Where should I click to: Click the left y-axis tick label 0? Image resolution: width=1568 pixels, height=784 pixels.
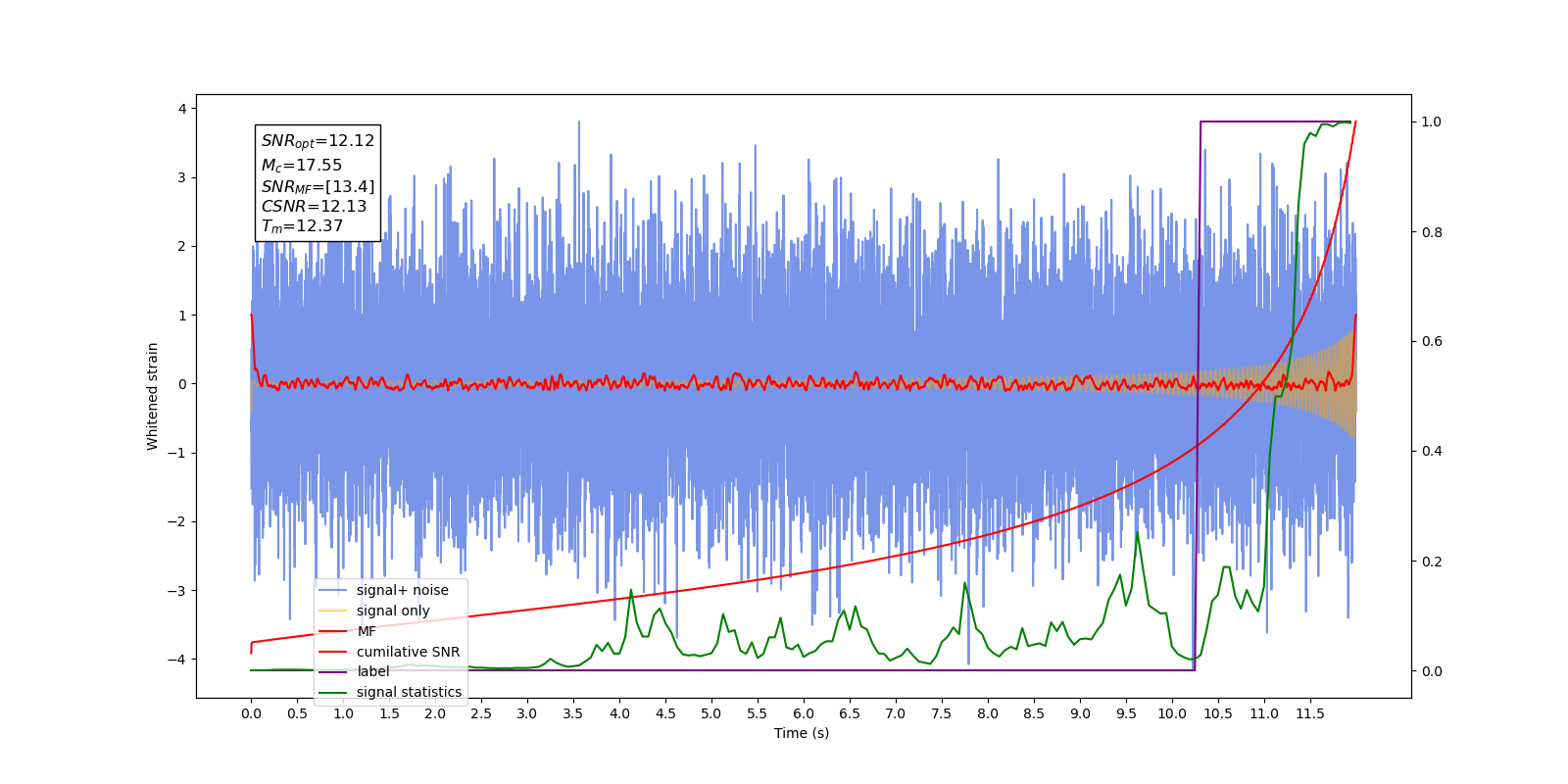[182, 384]
